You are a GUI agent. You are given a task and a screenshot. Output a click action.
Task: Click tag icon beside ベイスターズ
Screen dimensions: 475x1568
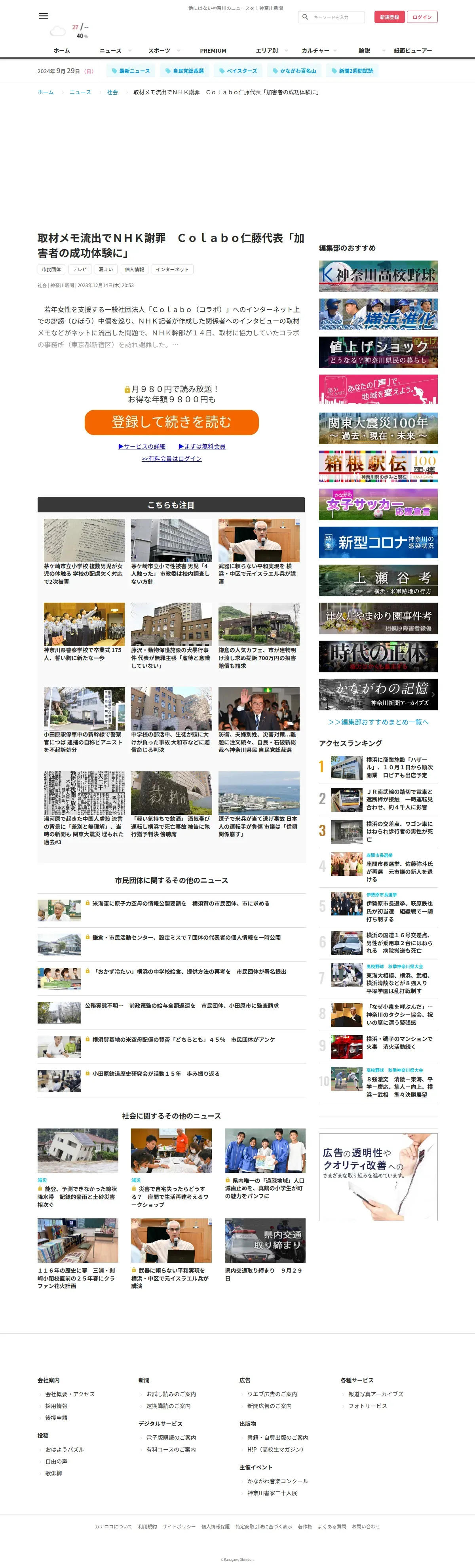point(222,71)
